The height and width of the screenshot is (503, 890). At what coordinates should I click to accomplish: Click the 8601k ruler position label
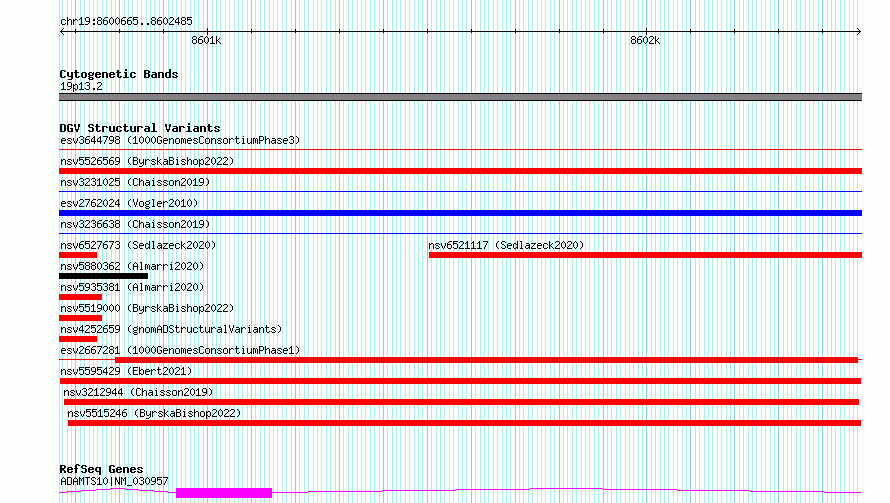click(206, 40)
